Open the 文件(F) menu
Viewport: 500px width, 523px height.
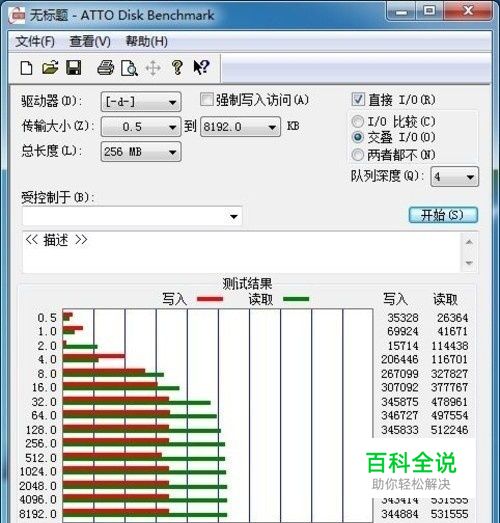point(35,42)
